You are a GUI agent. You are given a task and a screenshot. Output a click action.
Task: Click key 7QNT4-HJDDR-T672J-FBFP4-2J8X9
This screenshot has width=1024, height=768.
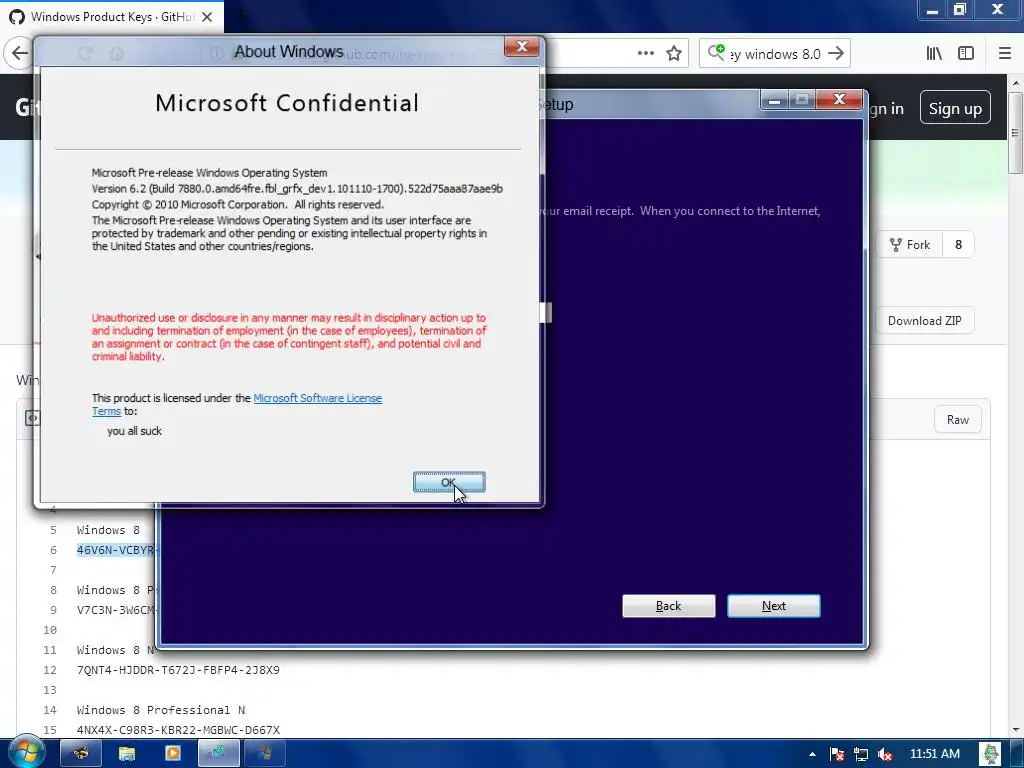178,670
